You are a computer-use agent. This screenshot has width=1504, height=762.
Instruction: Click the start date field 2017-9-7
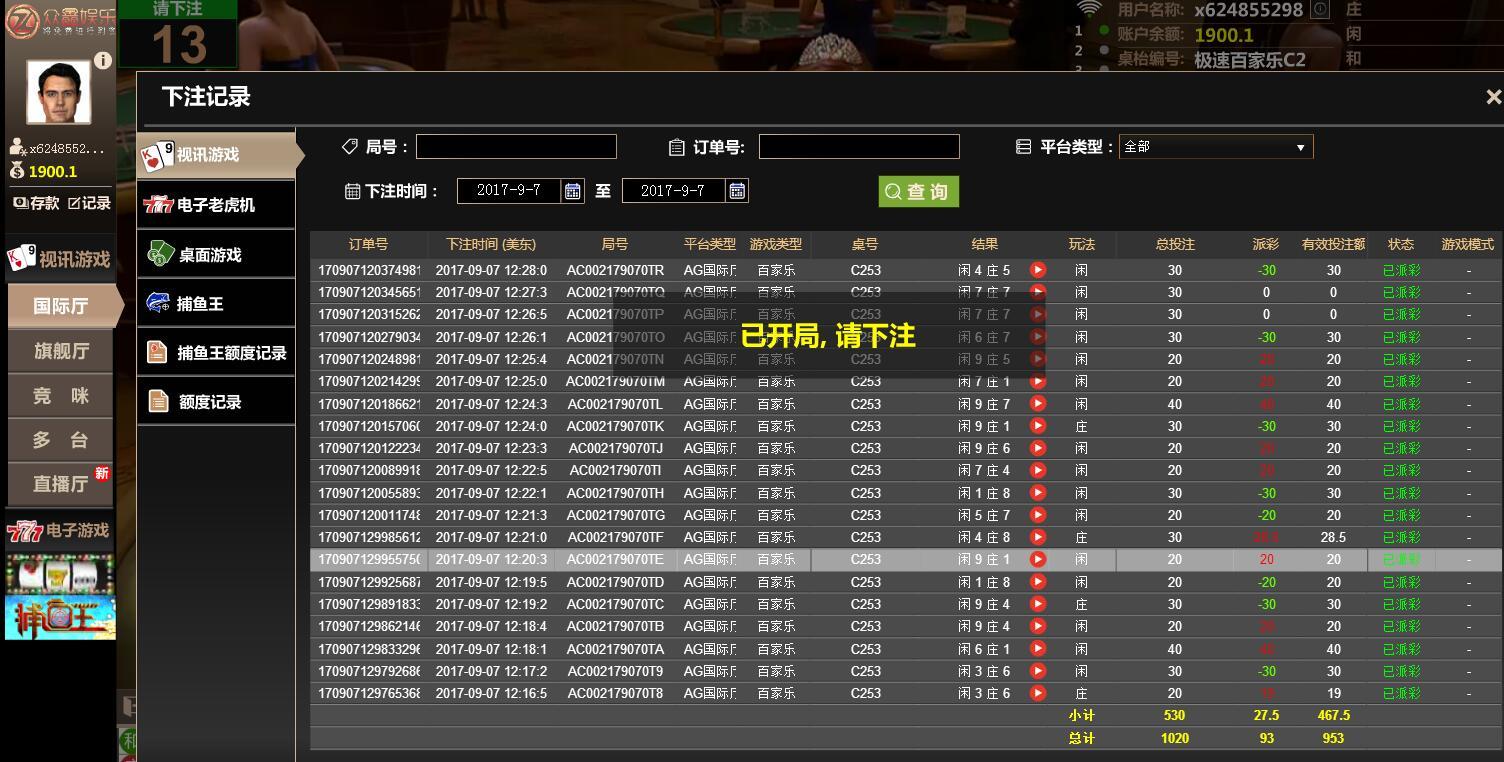pos(509,191)
